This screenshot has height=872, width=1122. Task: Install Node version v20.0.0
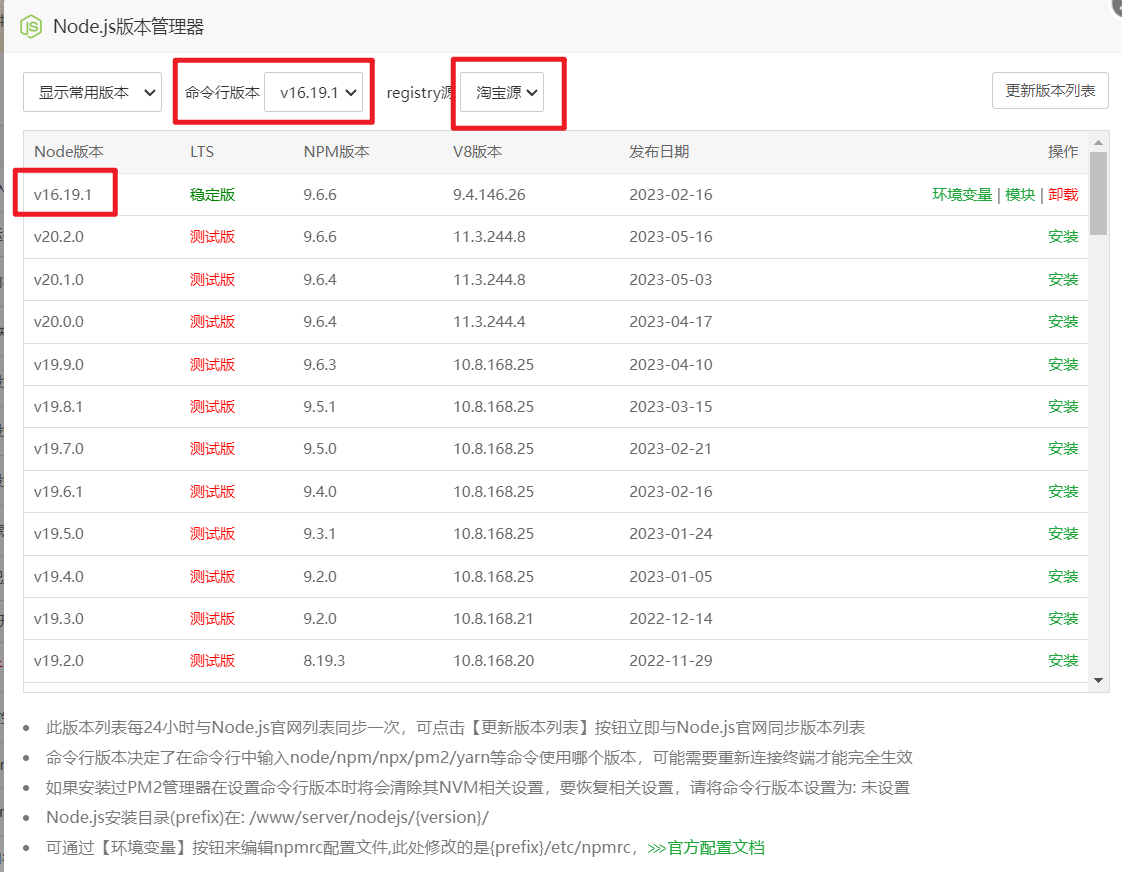pyautogui.click(x=1063, y=322)
